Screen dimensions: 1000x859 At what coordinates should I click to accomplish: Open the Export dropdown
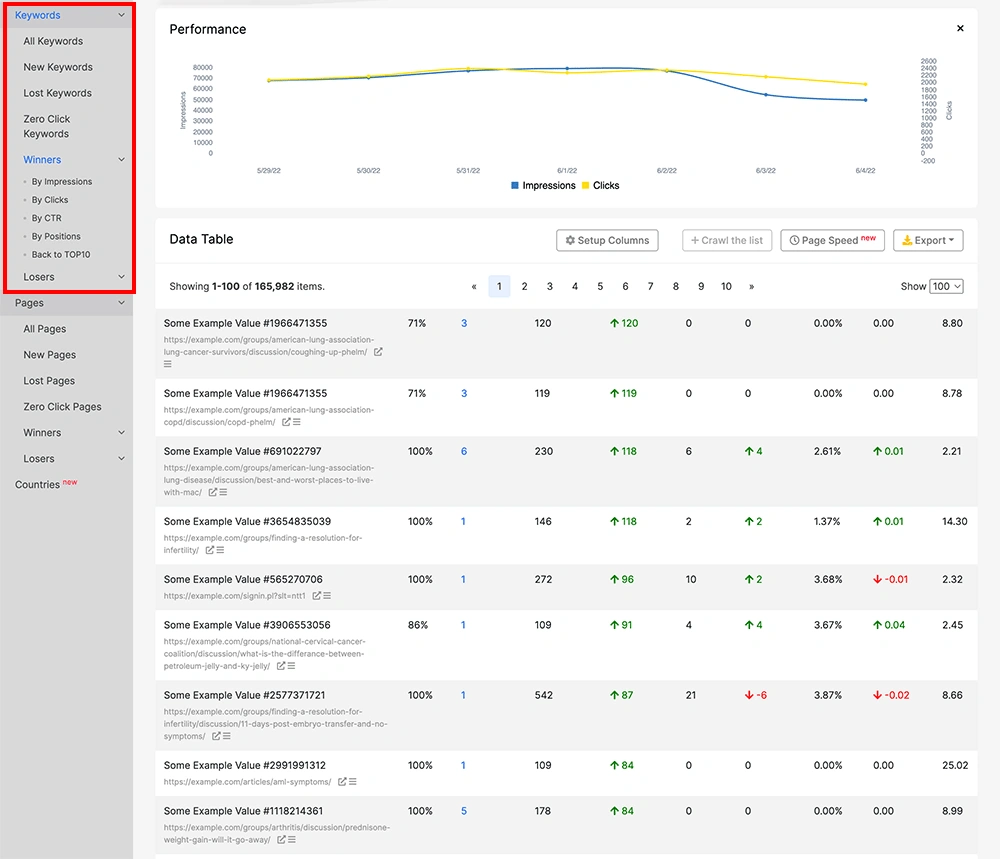point(928,240)
